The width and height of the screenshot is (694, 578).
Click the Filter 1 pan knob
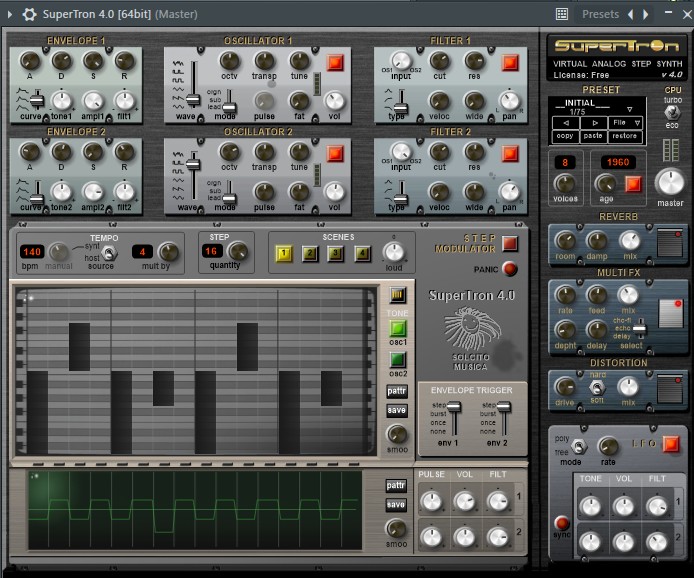509,101
